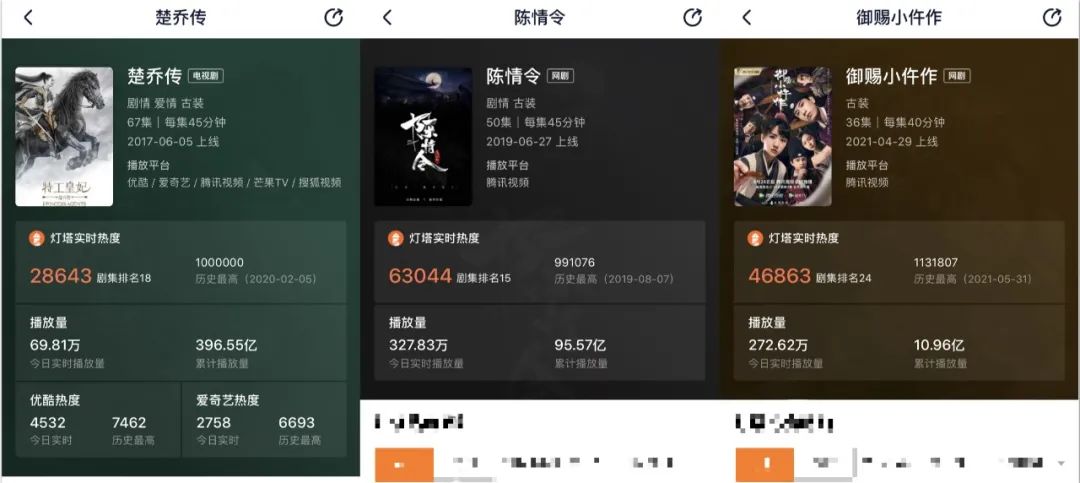The width and height of the screenshot is (1080, 483).
Task: Click 灯塔 logo in 陈情令 heat card
Action: click(395, 238)
